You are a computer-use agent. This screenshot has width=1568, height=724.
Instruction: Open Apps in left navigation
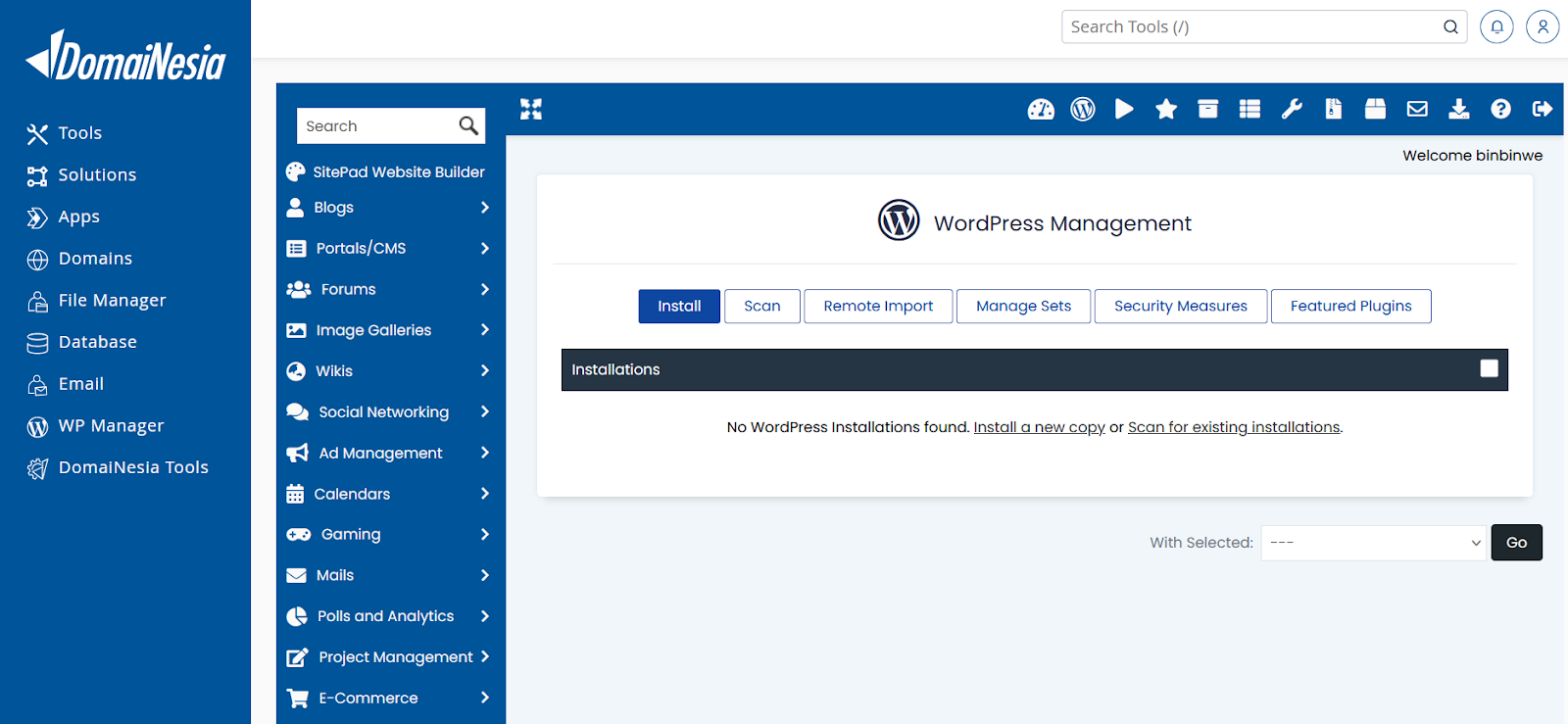(64, 217)
